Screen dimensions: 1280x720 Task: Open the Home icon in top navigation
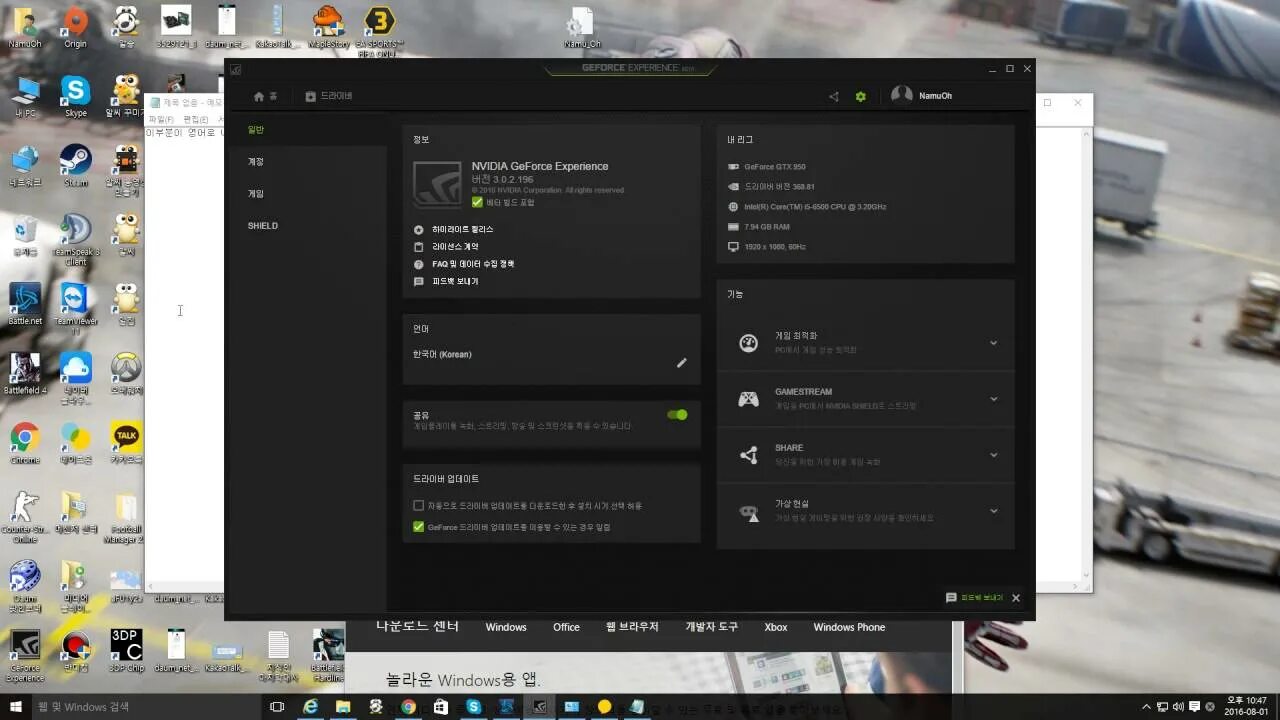(x=257, y=95)
